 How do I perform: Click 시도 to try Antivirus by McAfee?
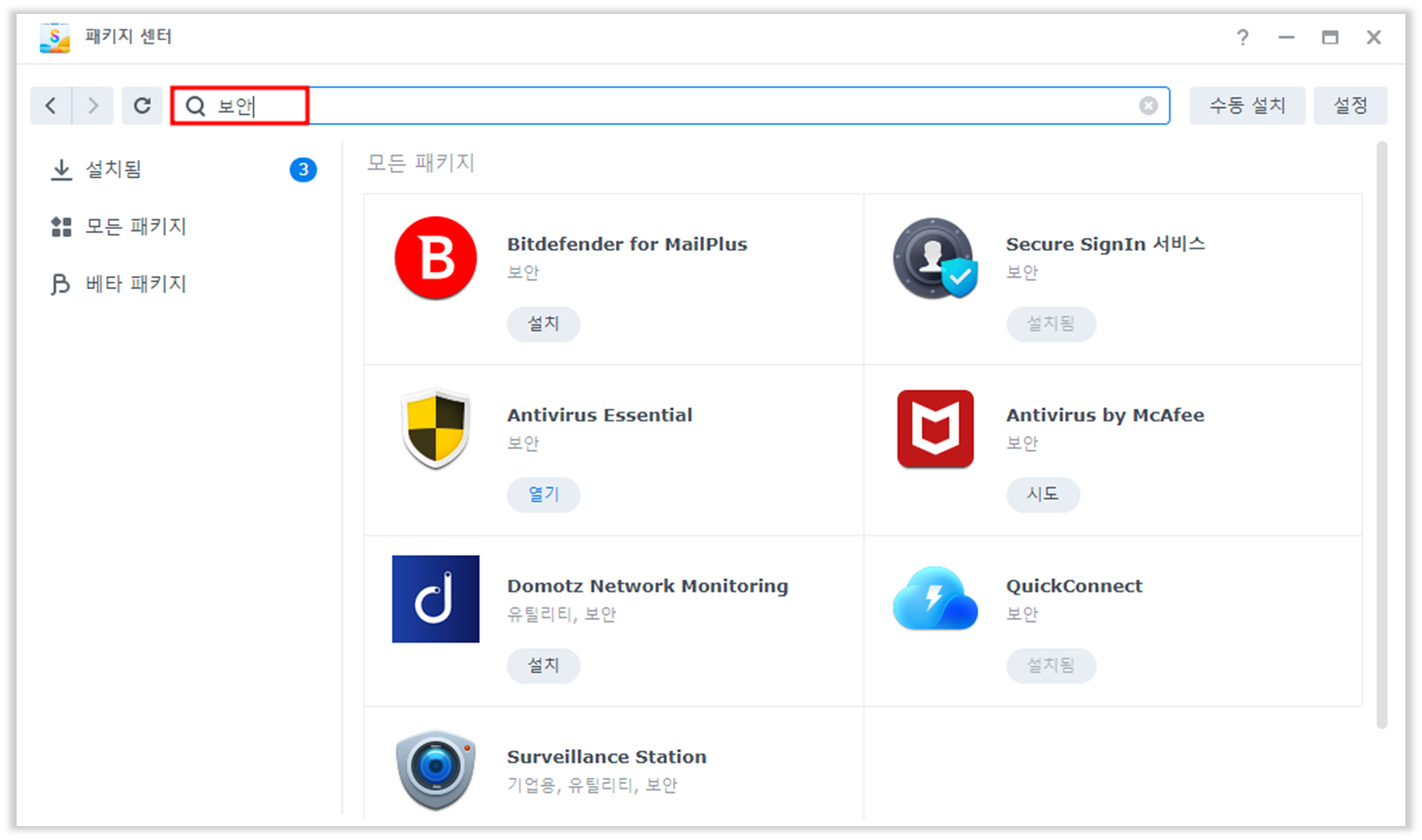[x=1042, y=495]
